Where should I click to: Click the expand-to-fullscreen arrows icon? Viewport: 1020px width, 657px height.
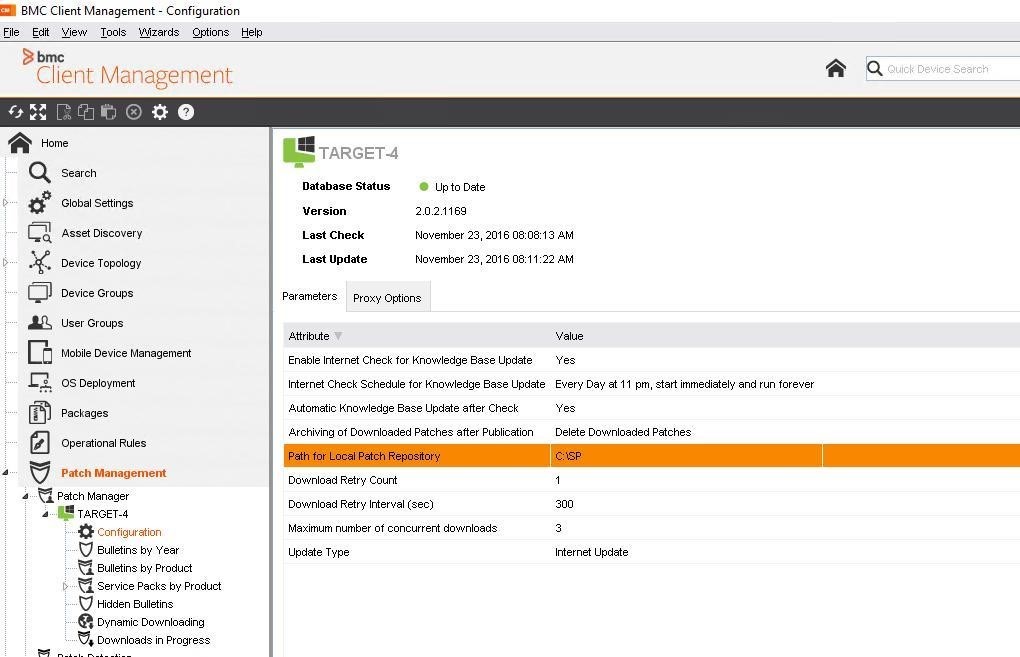(x=38, y=112)
